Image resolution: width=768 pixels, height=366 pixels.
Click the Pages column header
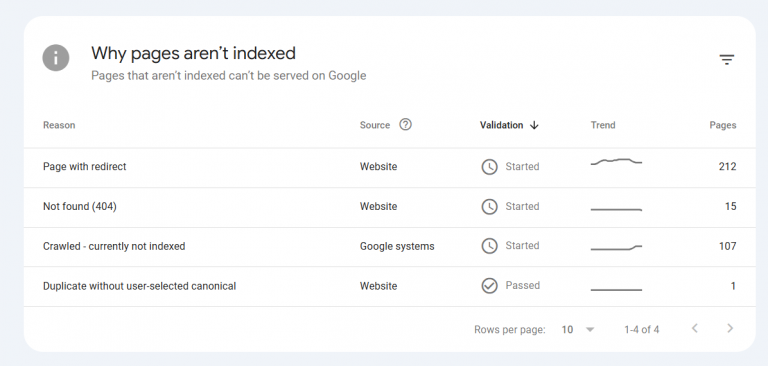point(722,125)
